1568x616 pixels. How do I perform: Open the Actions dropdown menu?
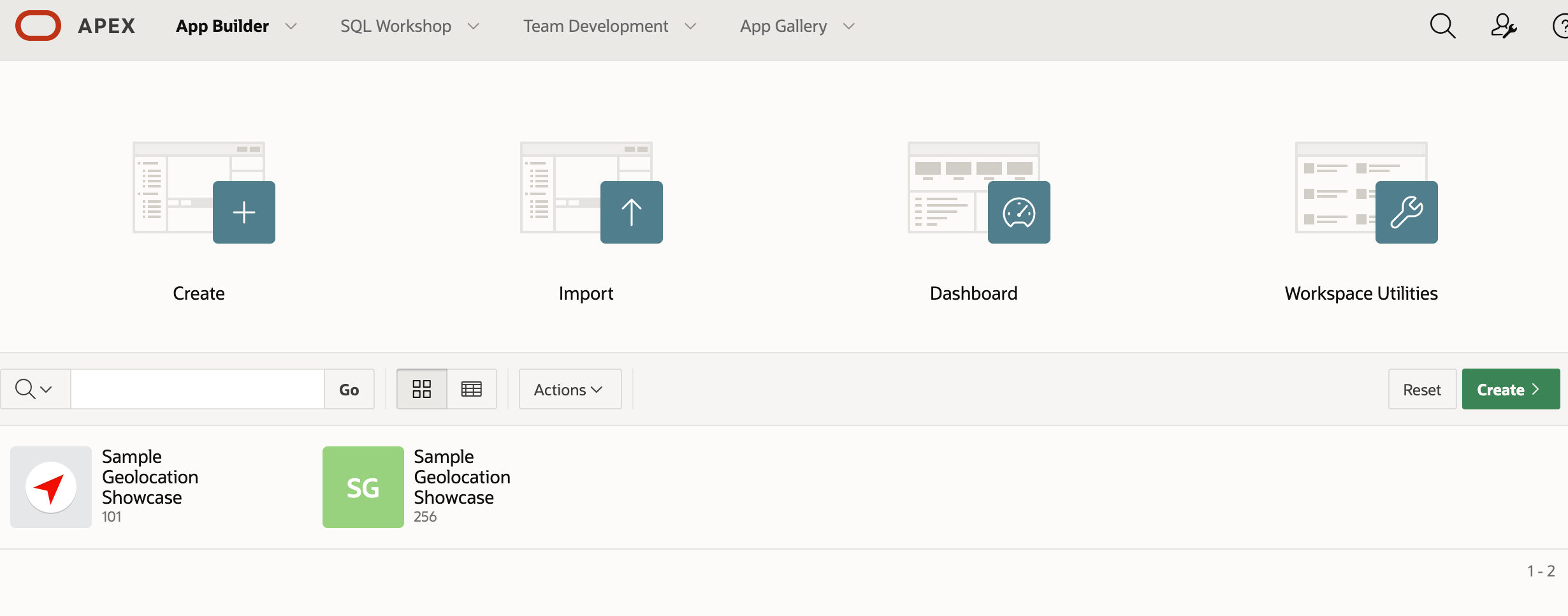pos(569,389)
